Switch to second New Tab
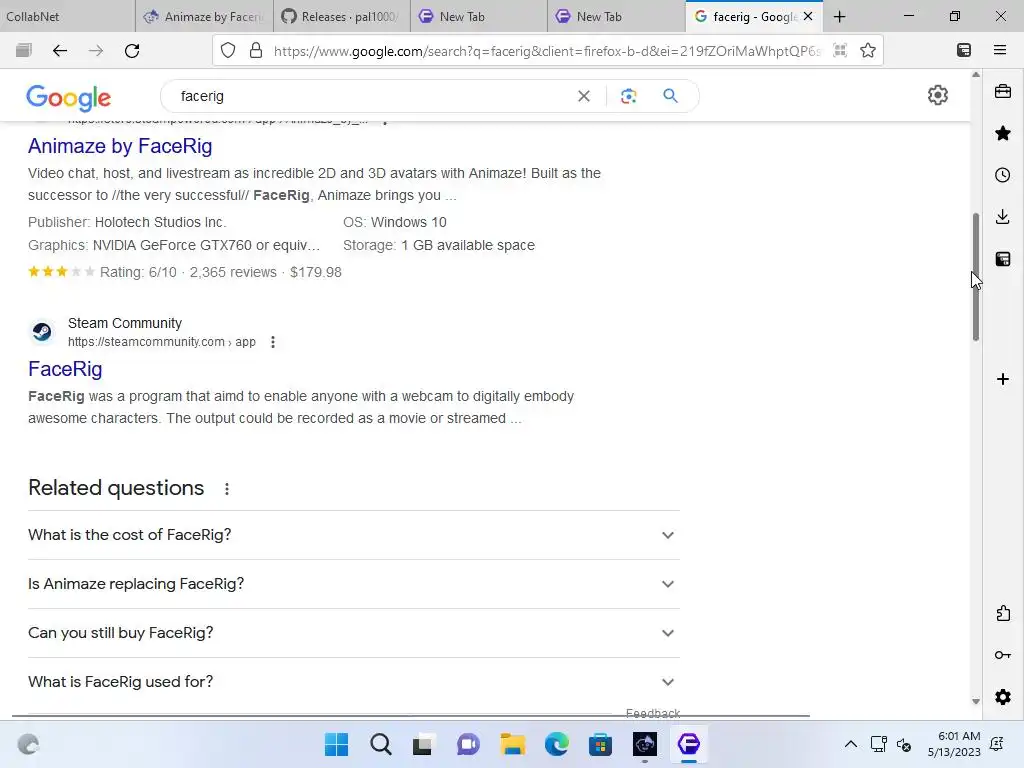This screenshot has height=768, width=1024. (x=616, y=16)
